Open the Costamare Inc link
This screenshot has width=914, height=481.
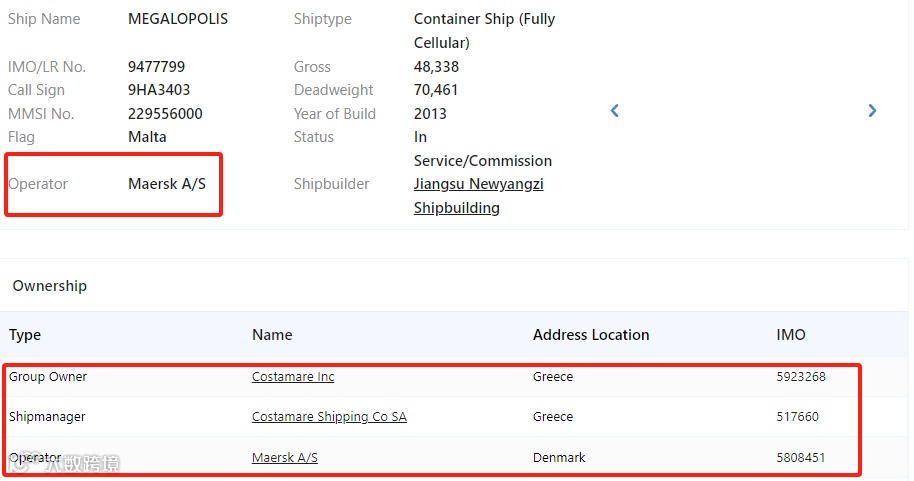293,377
